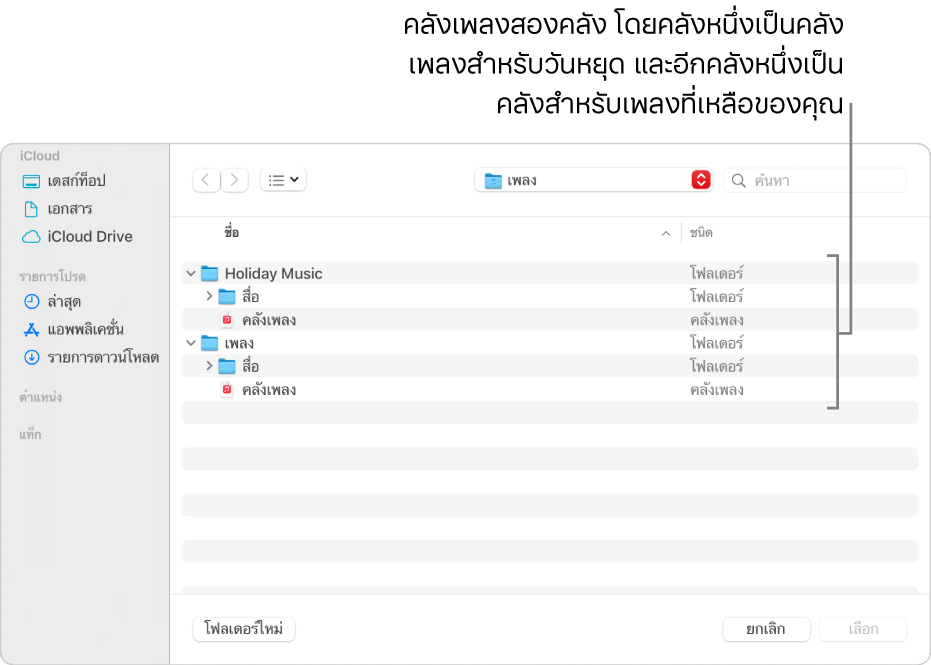The height and width of the screenshot is (665, 931).
Task: Click the back navigation arrow
Action: pos(206,180)
